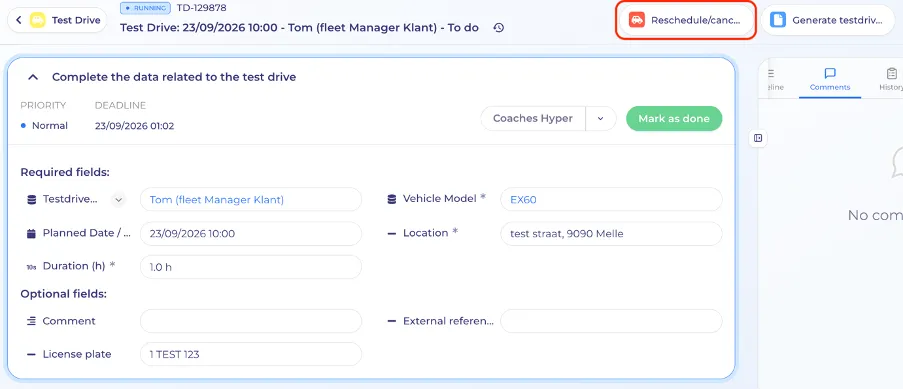904x390 pixels.
Task: Go back to Test Drive list
Action: click(x=18, y=20)
